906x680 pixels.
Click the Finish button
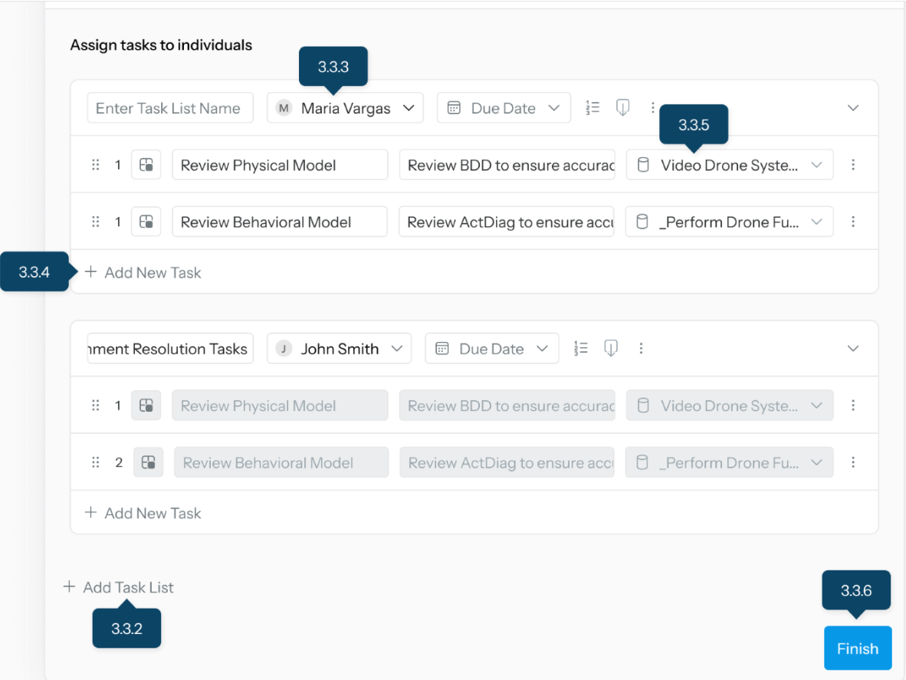click(x=857, y=649)
